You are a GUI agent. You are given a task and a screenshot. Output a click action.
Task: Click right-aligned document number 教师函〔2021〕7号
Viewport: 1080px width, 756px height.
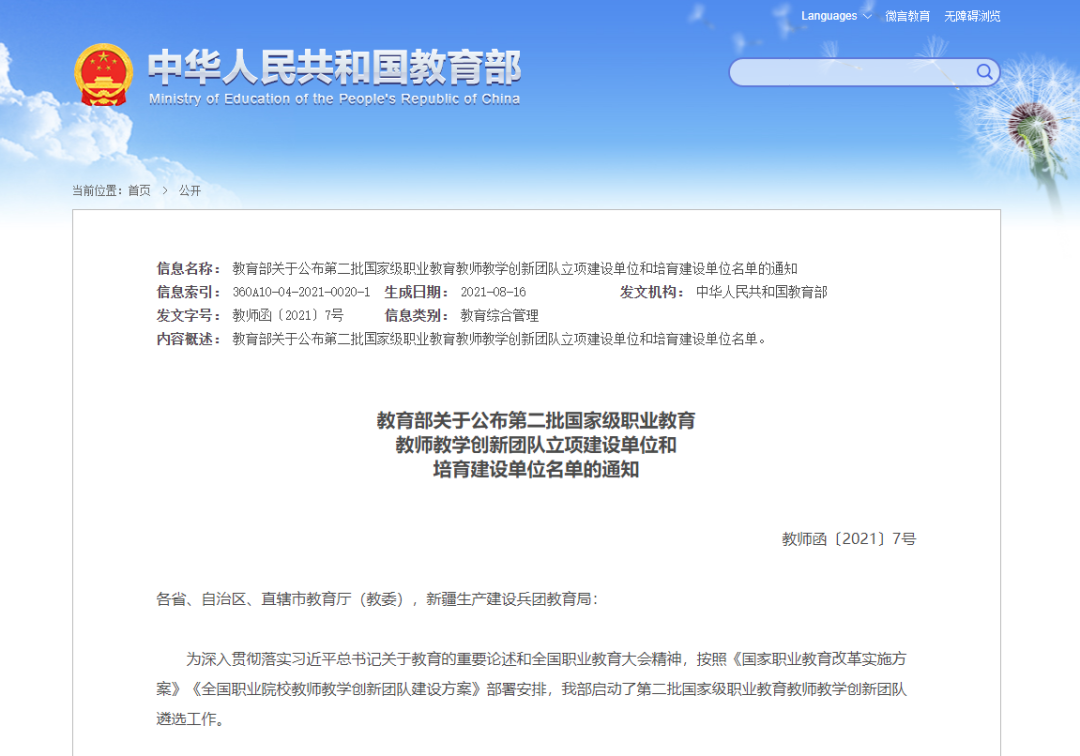pyautogui.click(x=848, y=539)
